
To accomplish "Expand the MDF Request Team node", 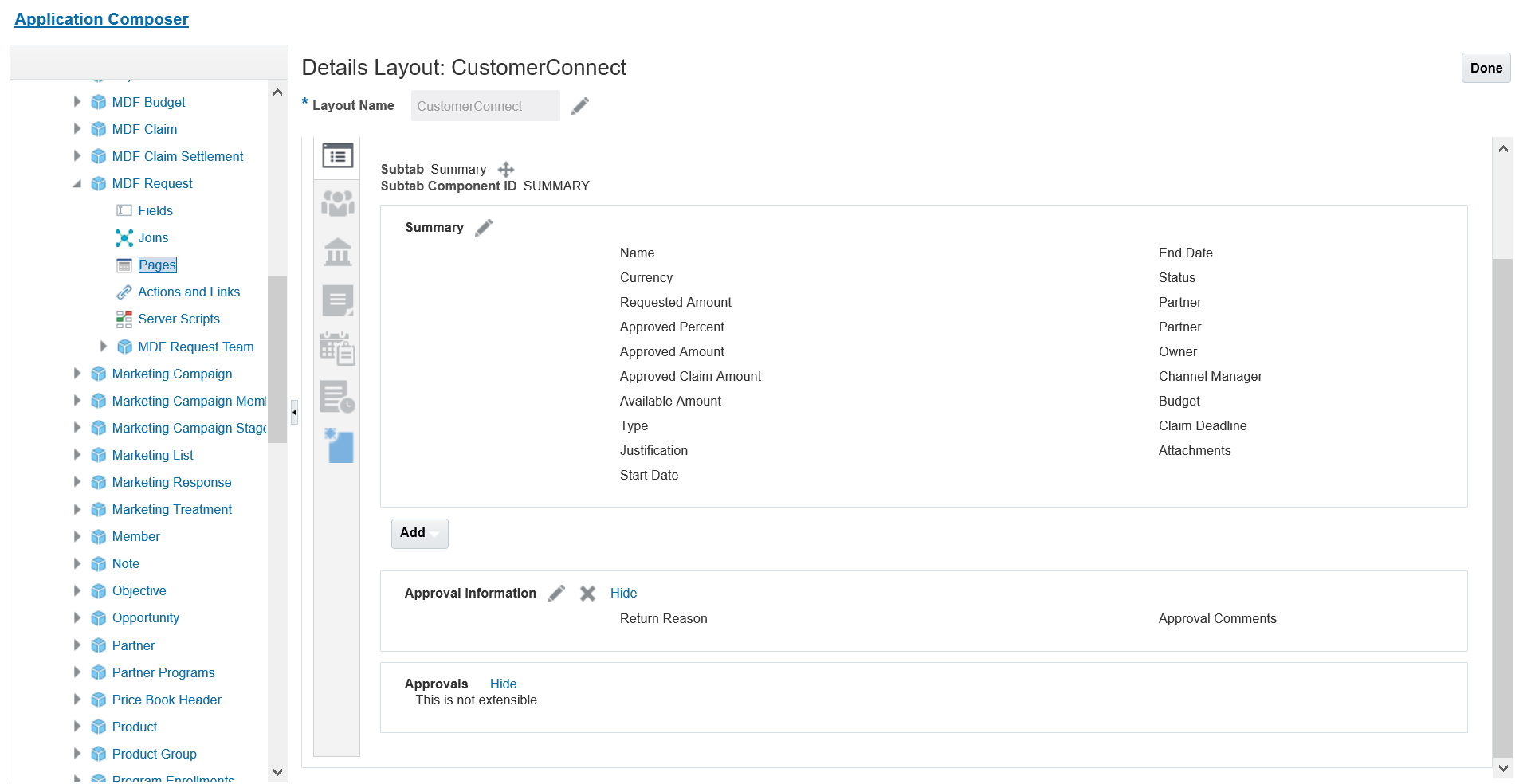I will 103,347.
